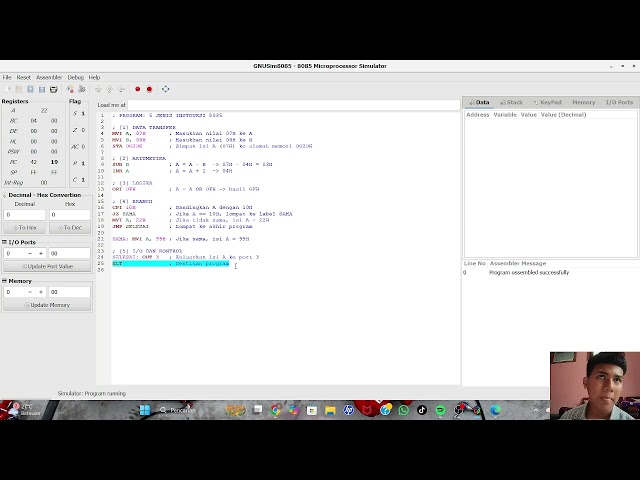
Task: Click the To Dec button
Action: tap(70, 228)
